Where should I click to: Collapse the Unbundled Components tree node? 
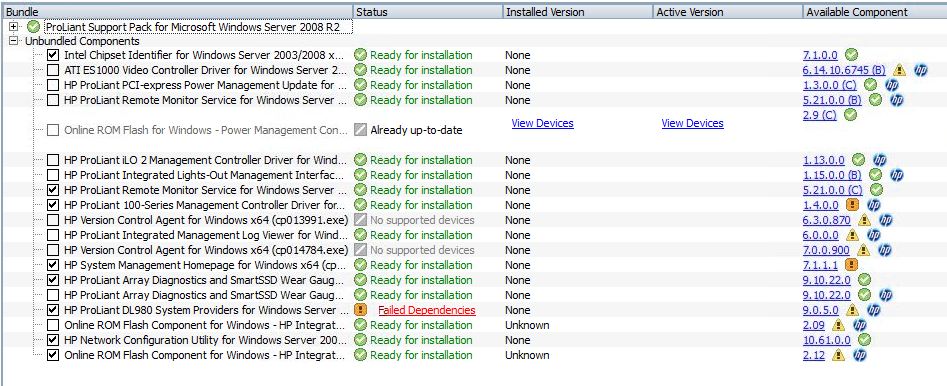pos(14,41)
